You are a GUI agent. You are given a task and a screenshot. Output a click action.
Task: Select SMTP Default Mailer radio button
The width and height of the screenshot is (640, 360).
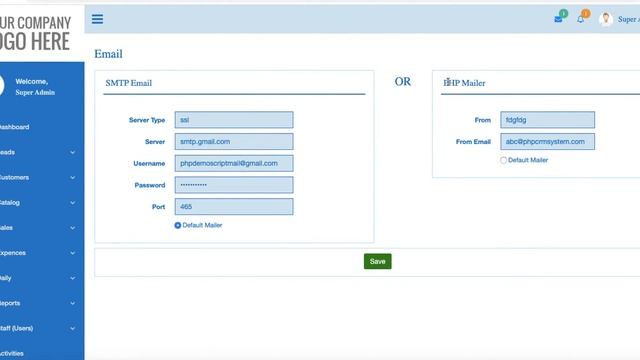(178, 225)
